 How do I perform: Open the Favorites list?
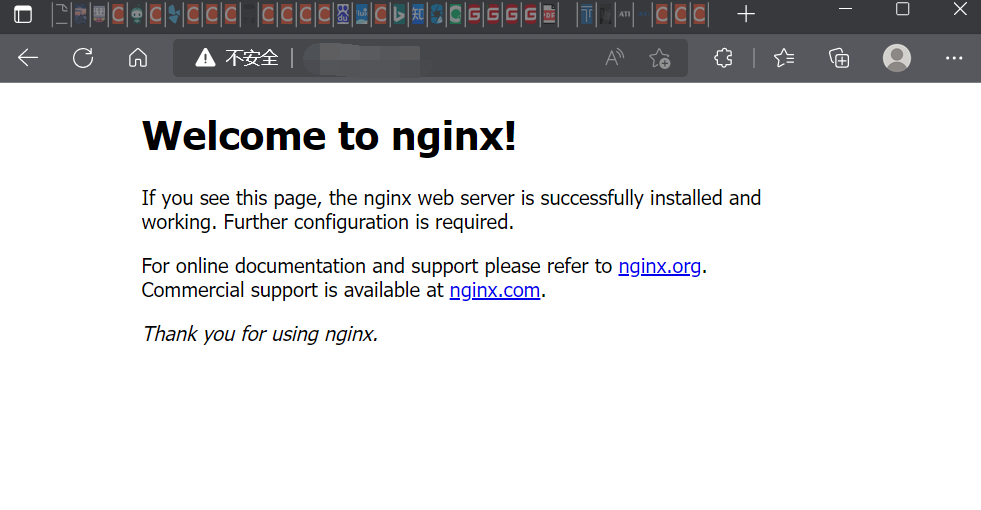tap(784, 58)
